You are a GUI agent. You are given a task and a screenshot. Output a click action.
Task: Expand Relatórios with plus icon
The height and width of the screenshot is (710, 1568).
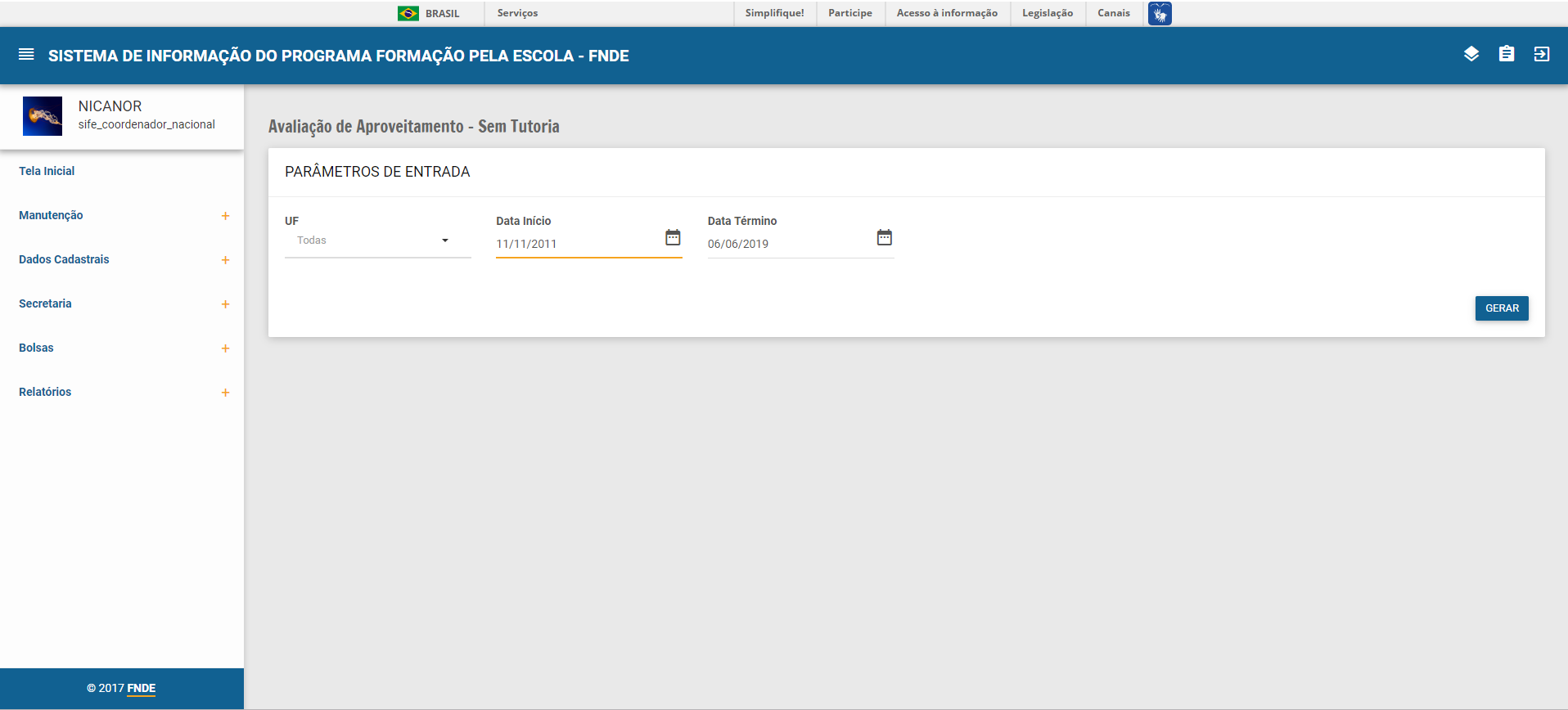(225, 393)
